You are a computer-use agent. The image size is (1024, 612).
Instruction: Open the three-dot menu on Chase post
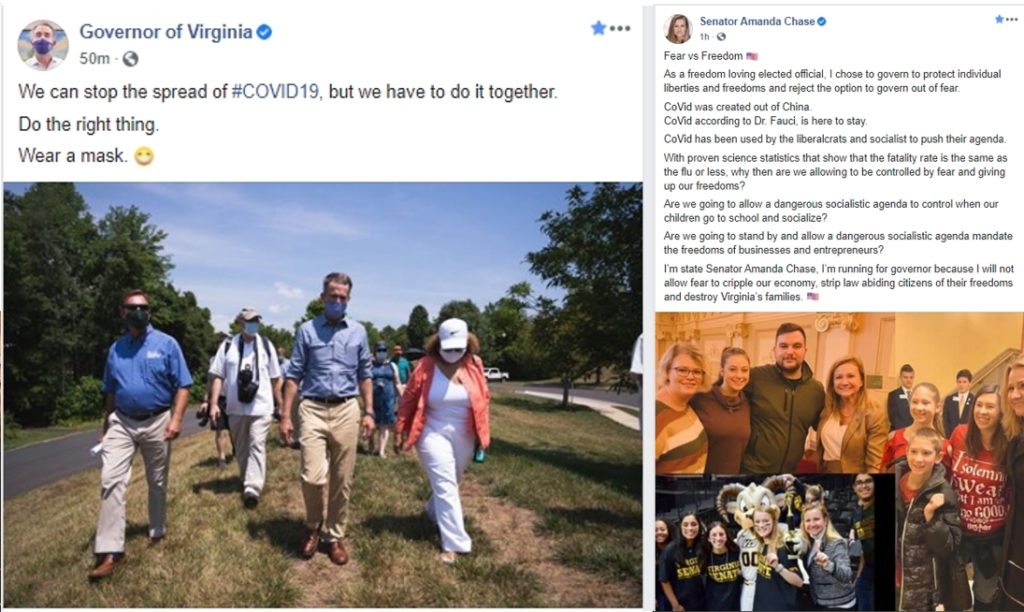pyautogui.click(x=1012, y=20)
